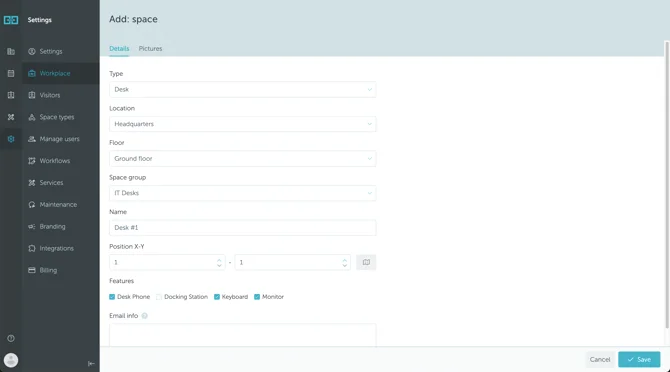Click the Billing card icon
The image size is (670, 372).
click(32, 270)
